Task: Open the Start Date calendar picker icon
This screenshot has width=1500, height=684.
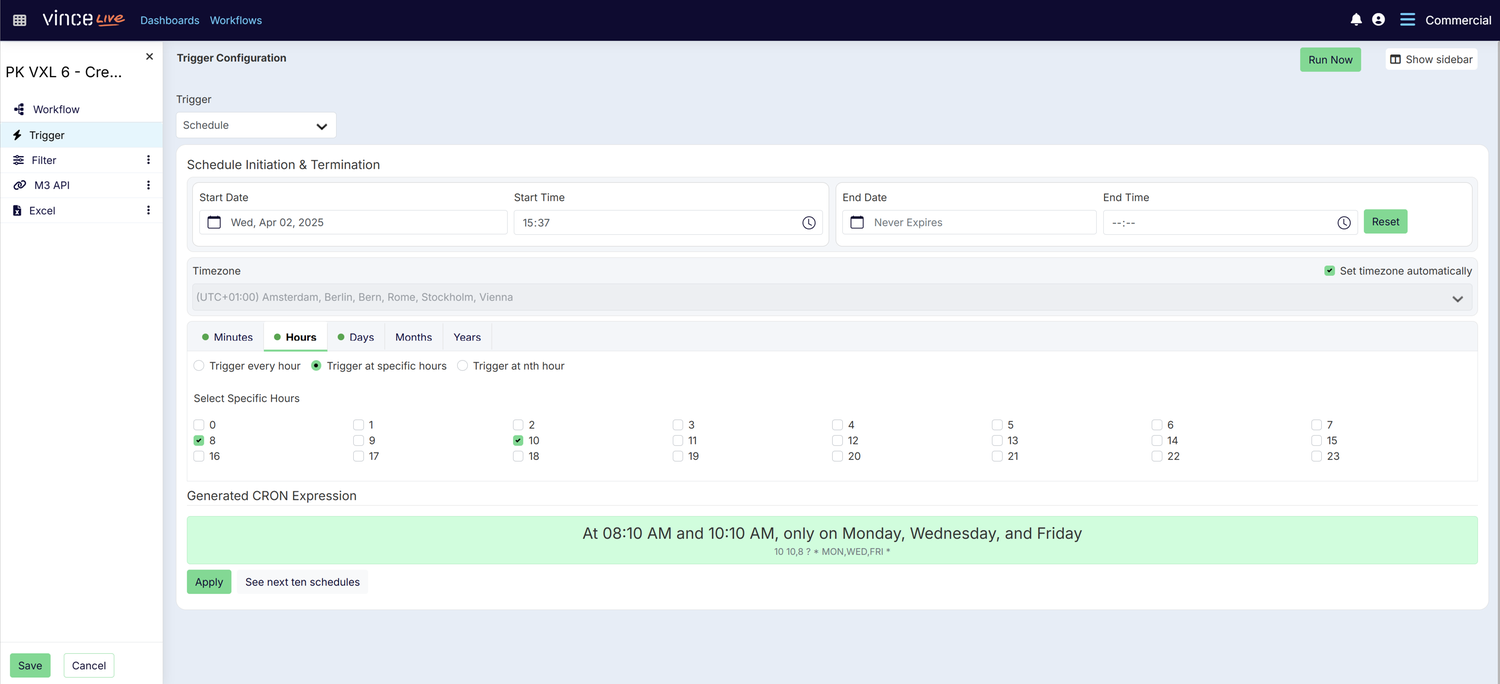Action: (214, 222)
